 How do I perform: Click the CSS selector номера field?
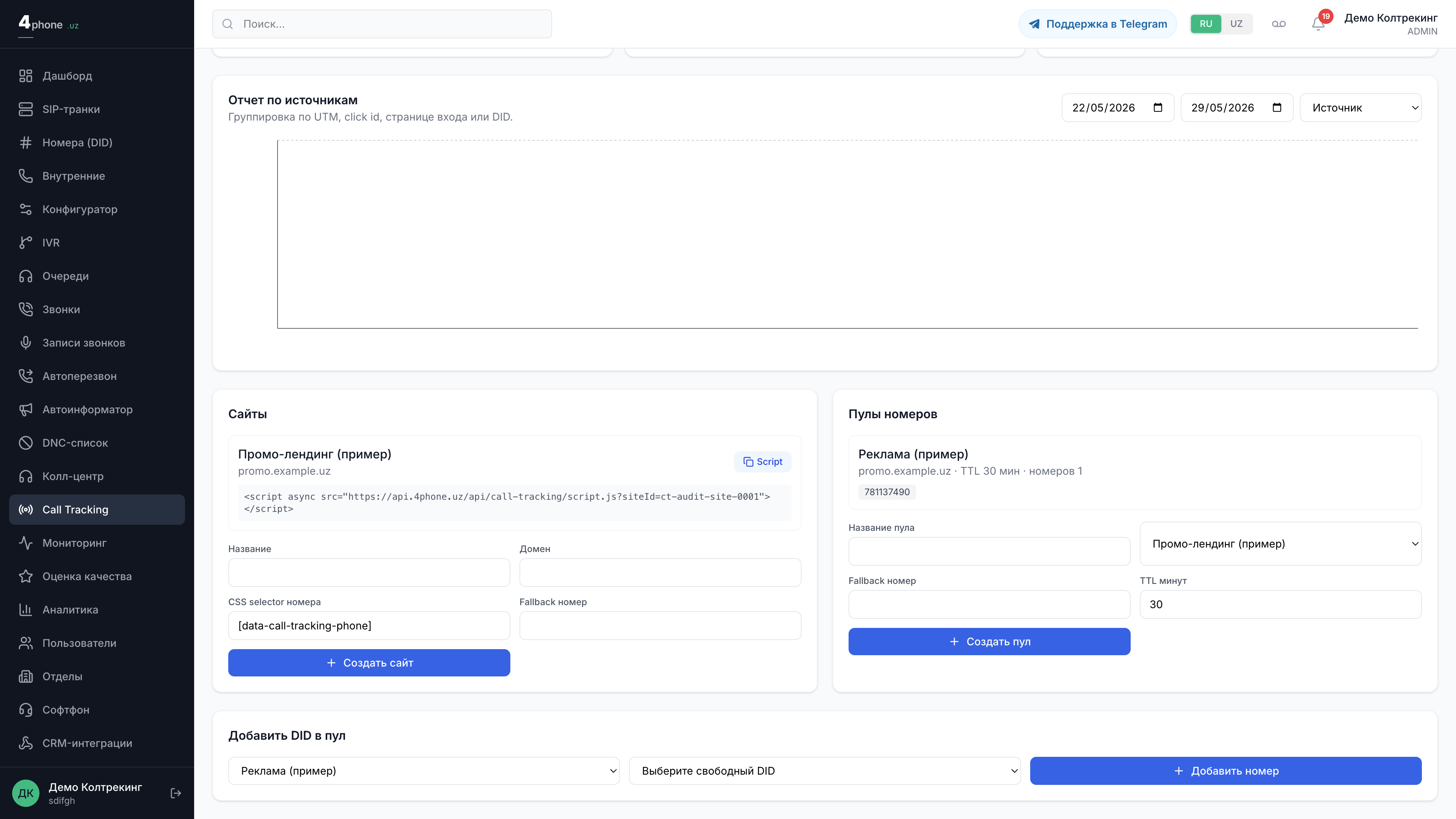pos(369,626)
